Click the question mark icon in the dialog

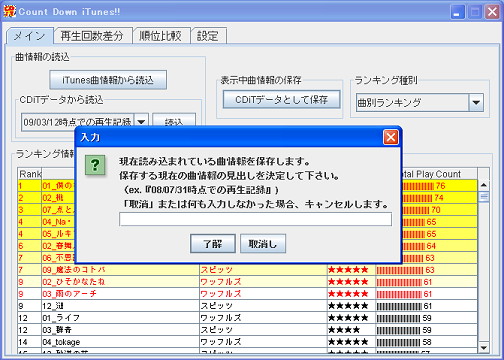(95, 165)
